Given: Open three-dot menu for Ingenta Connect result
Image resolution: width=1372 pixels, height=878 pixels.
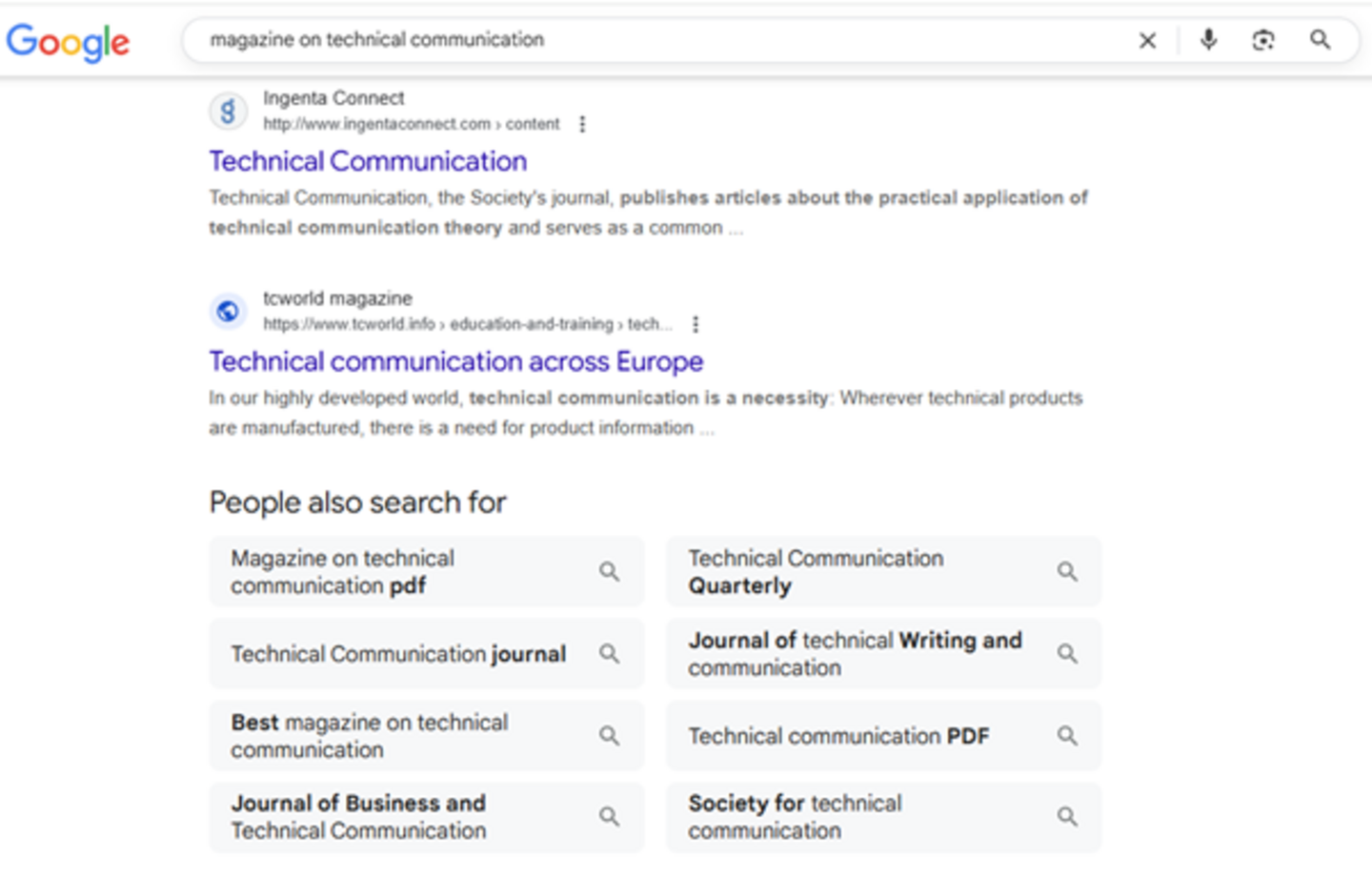Looking at the screenshot, I should [x=582, y=124].
